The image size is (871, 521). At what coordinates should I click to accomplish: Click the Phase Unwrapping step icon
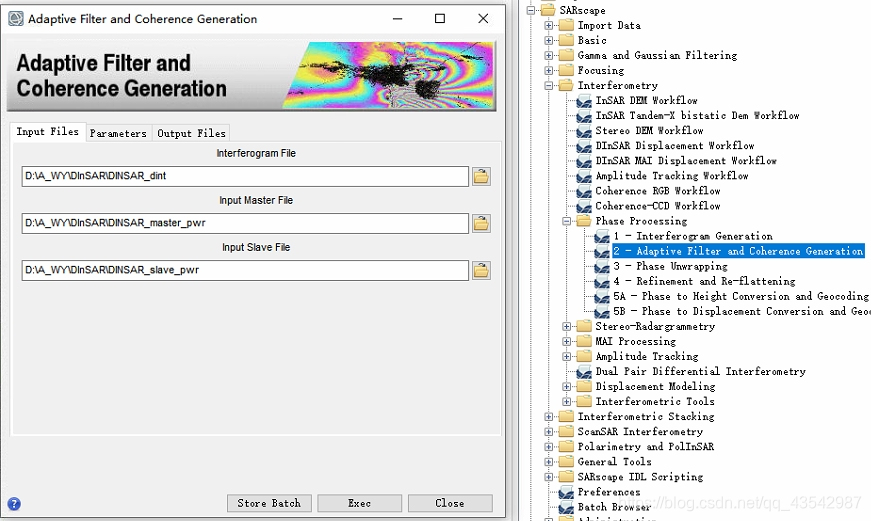click(602, 267)
